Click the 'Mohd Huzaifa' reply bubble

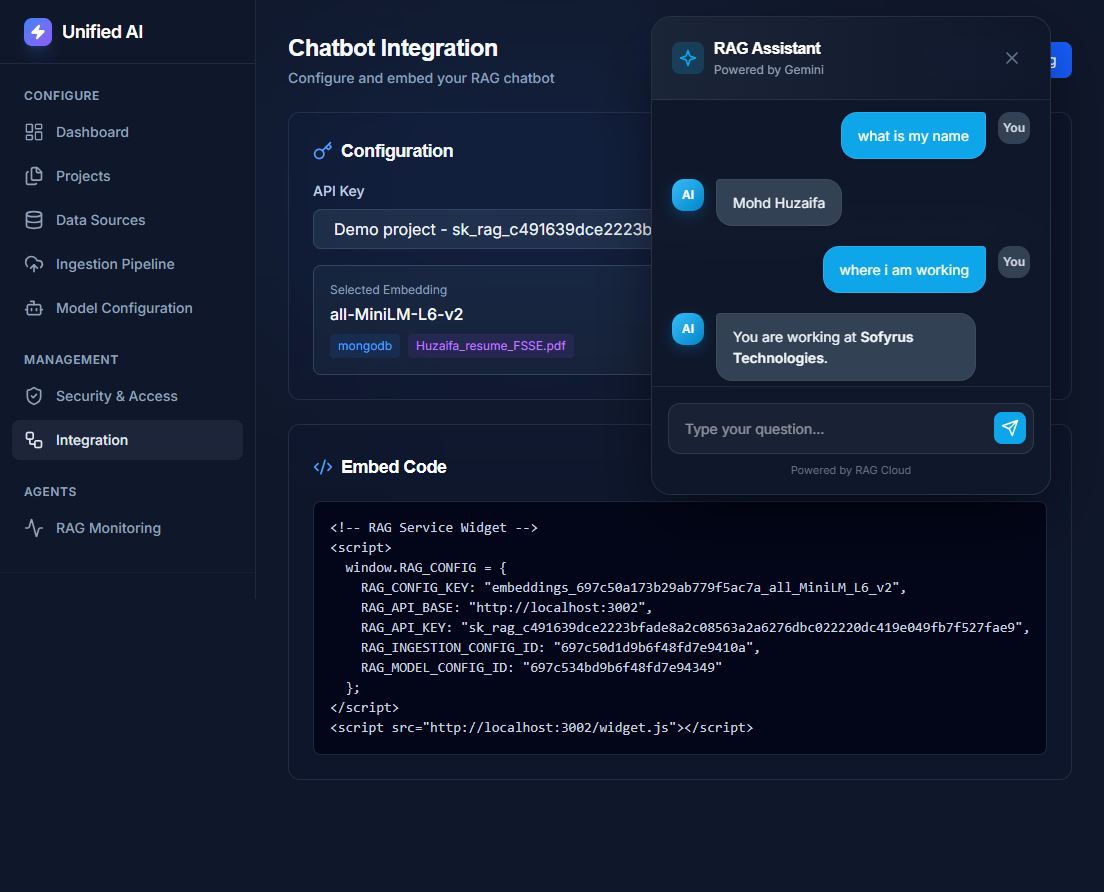(x=779, y=203)
